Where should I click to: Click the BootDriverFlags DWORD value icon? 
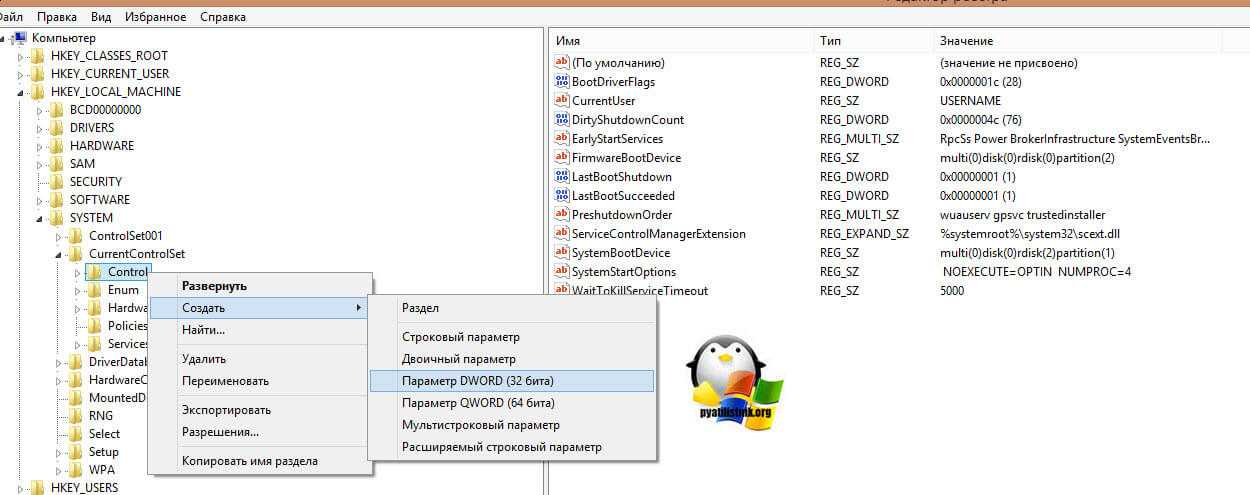(x=561, y=82)
